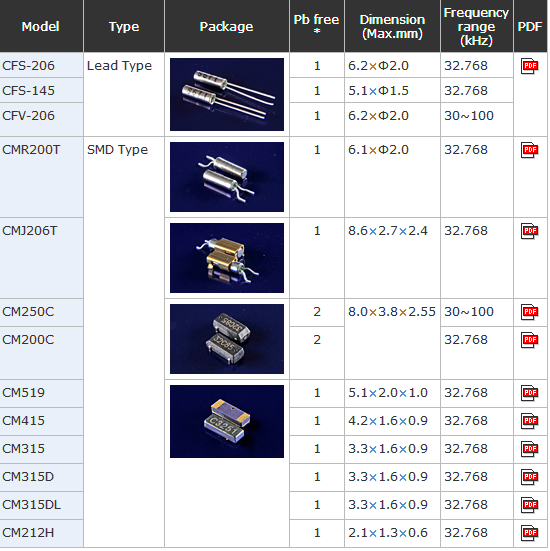Open the PDF icon for CM315DL

click(530, 505)
